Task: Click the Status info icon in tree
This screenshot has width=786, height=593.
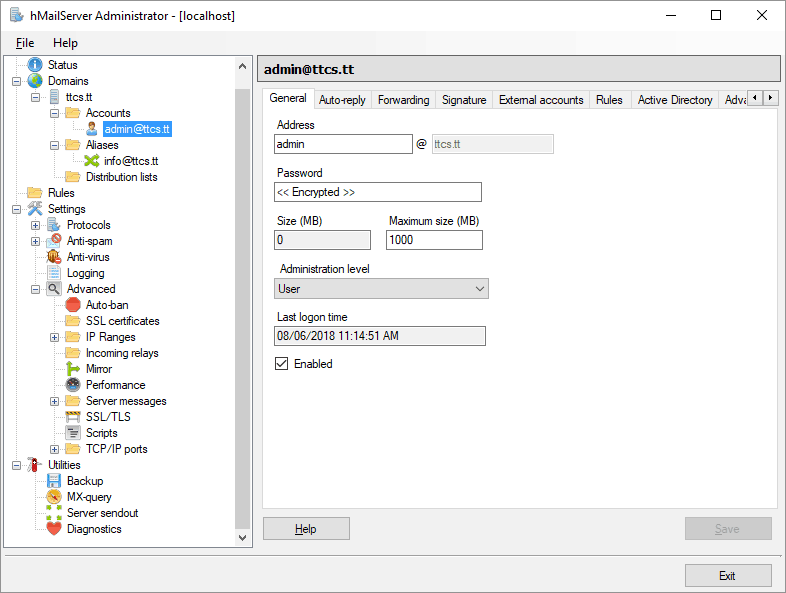Action: [x=35, y=65]
